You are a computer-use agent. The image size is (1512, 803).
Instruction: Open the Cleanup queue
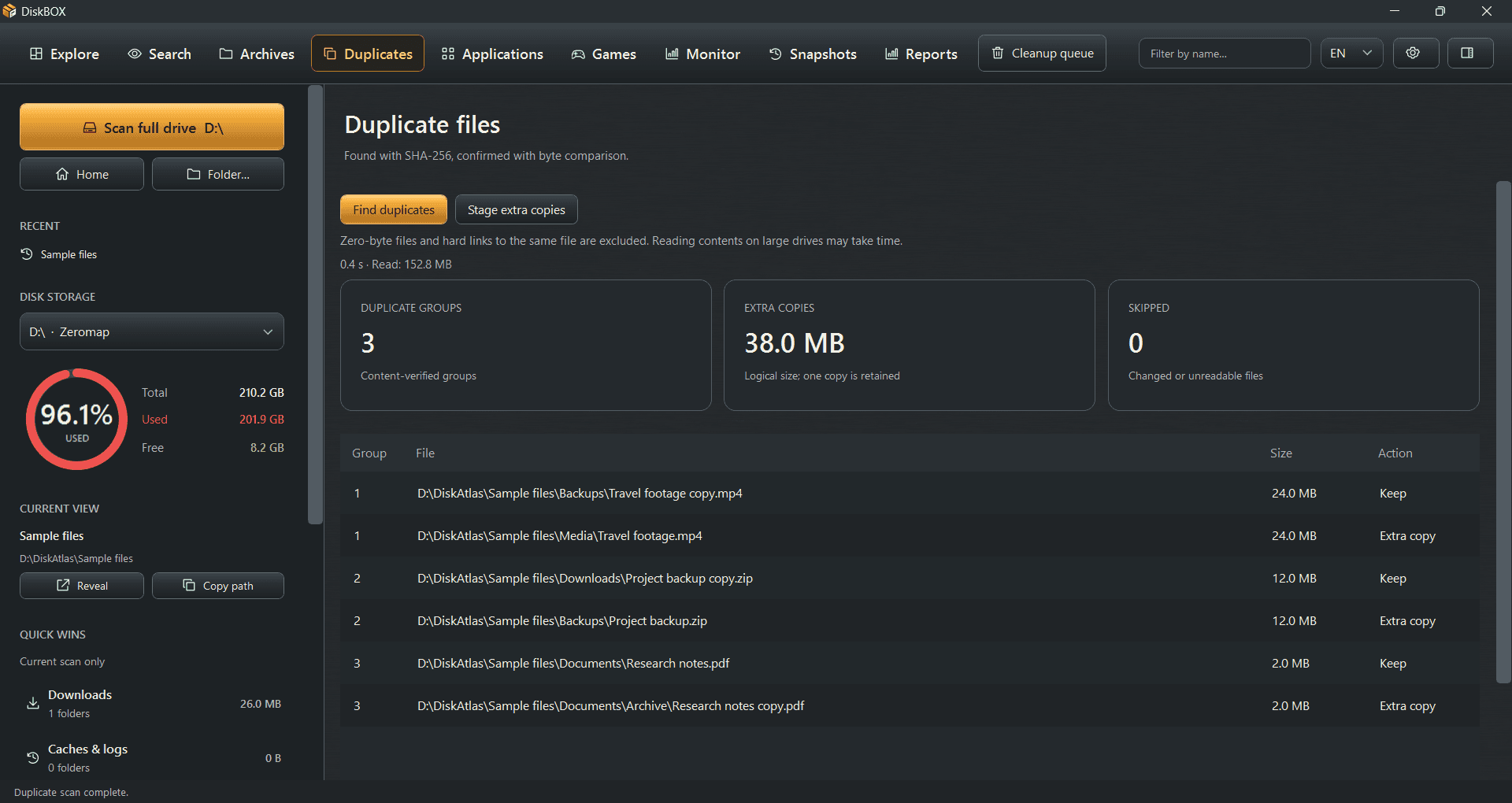pos(1042,54)
